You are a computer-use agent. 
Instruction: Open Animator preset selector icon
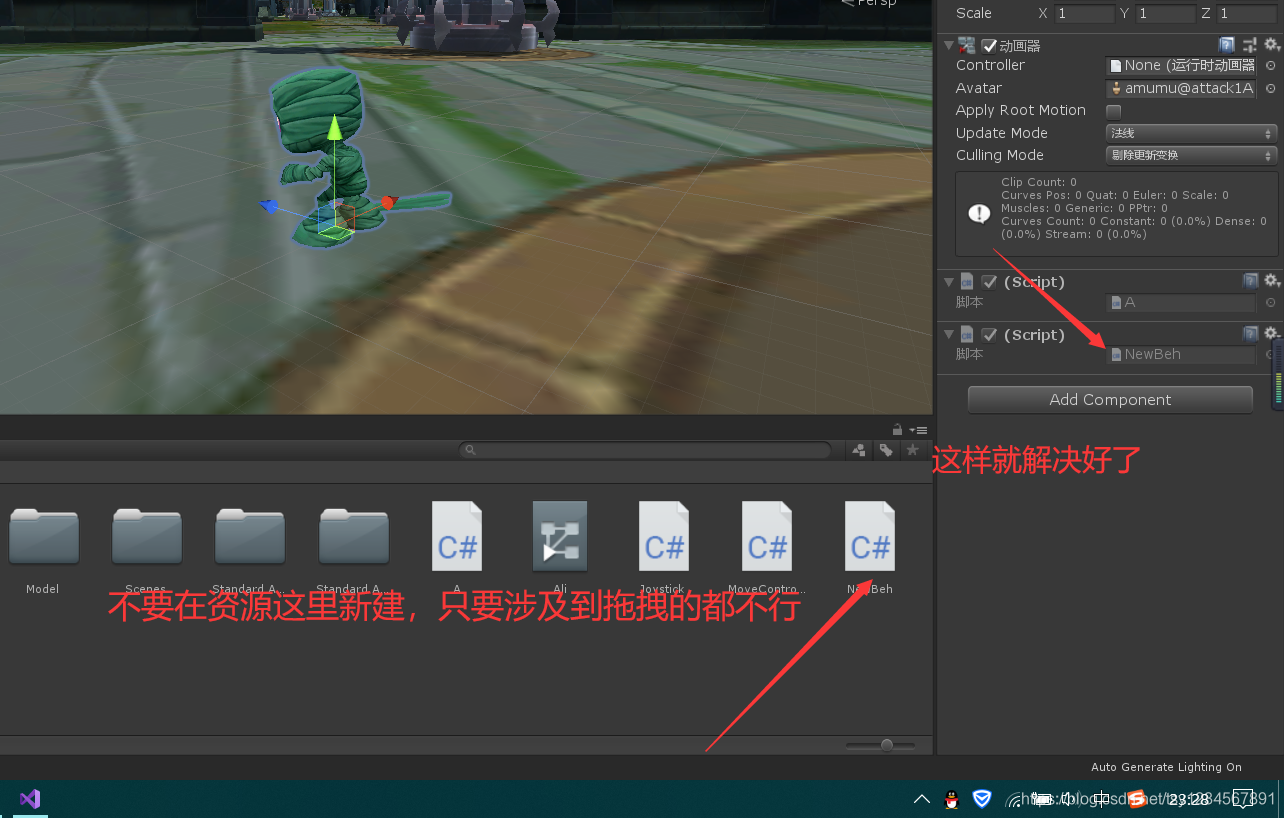tap(1250, 45)
